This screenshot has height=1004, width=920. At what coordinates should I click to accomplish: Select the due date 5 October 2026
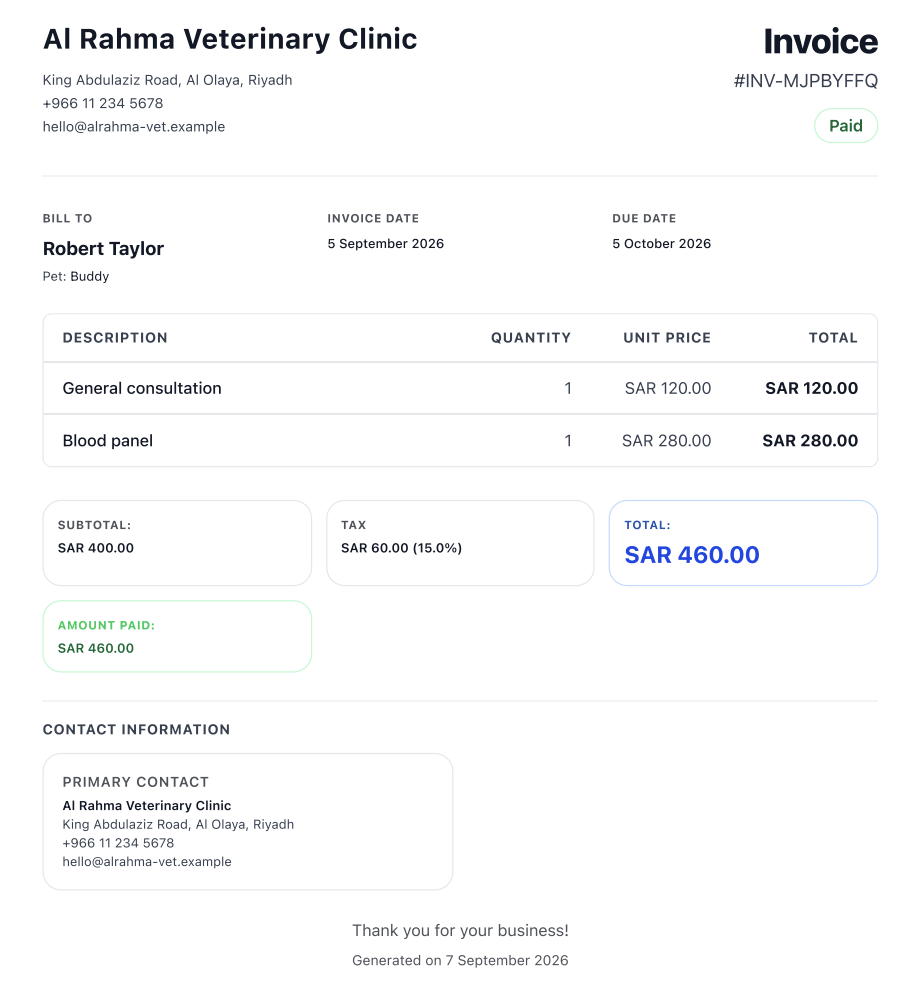[661, 243]
